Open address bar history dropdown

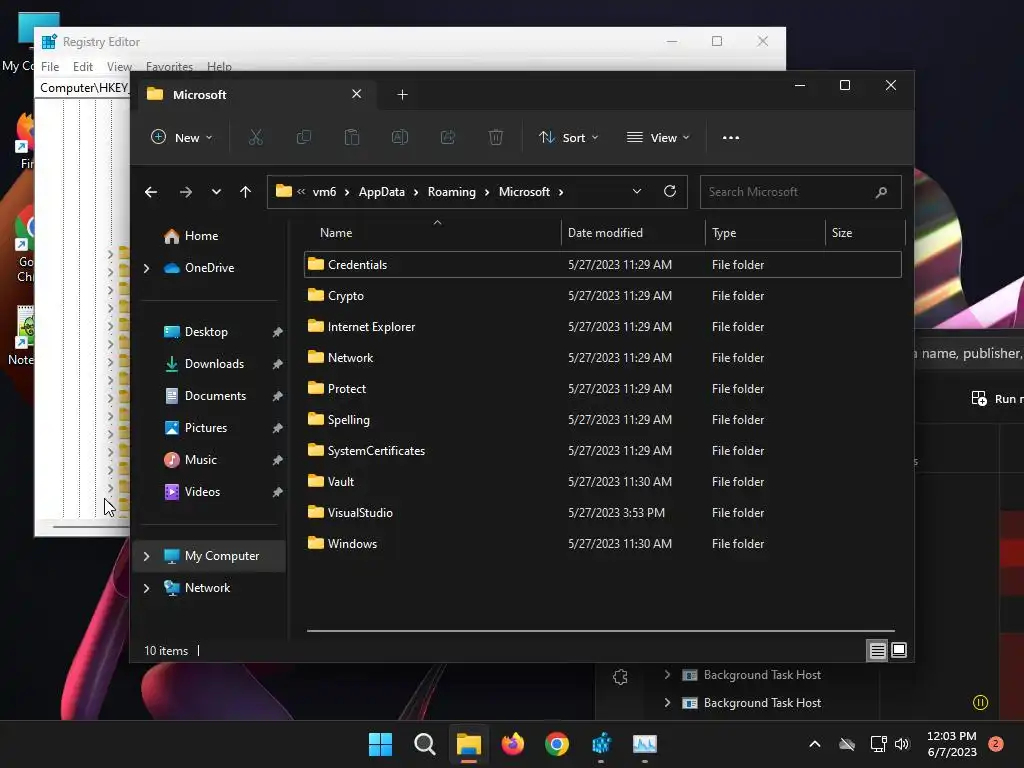click(x=637, y=191)
